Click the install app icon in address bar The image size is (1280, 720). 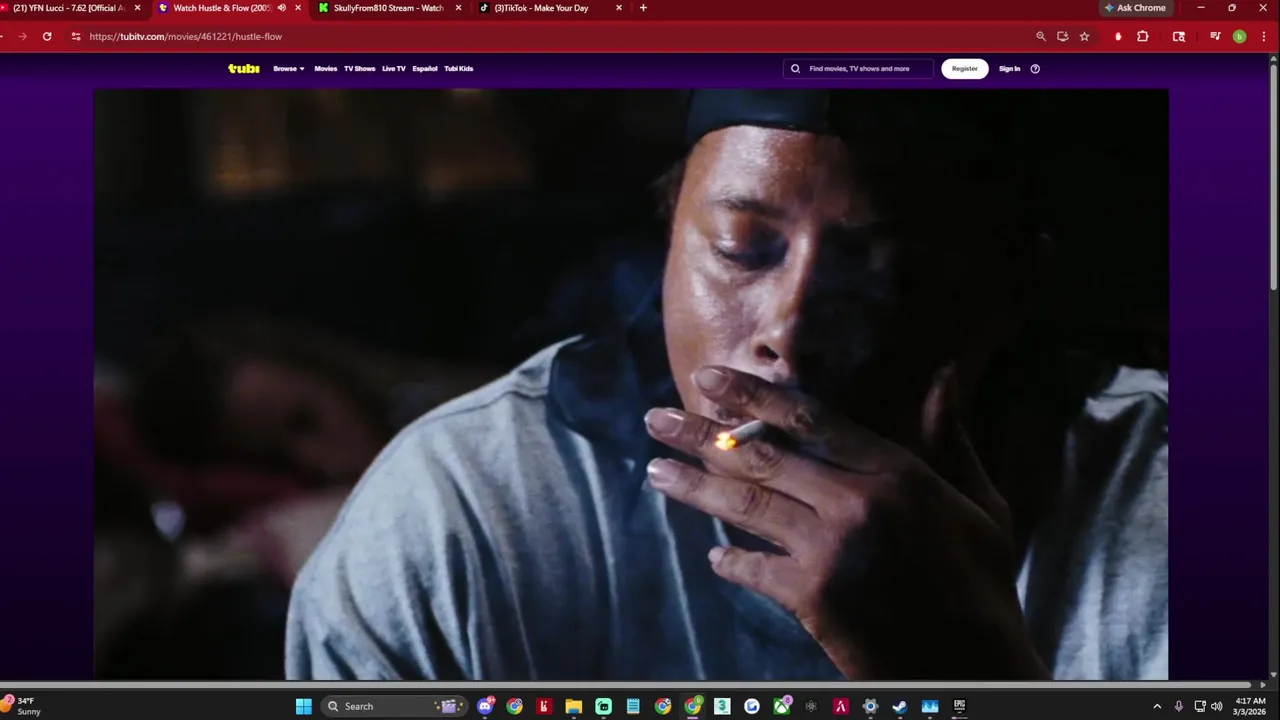pos(1063,36)
